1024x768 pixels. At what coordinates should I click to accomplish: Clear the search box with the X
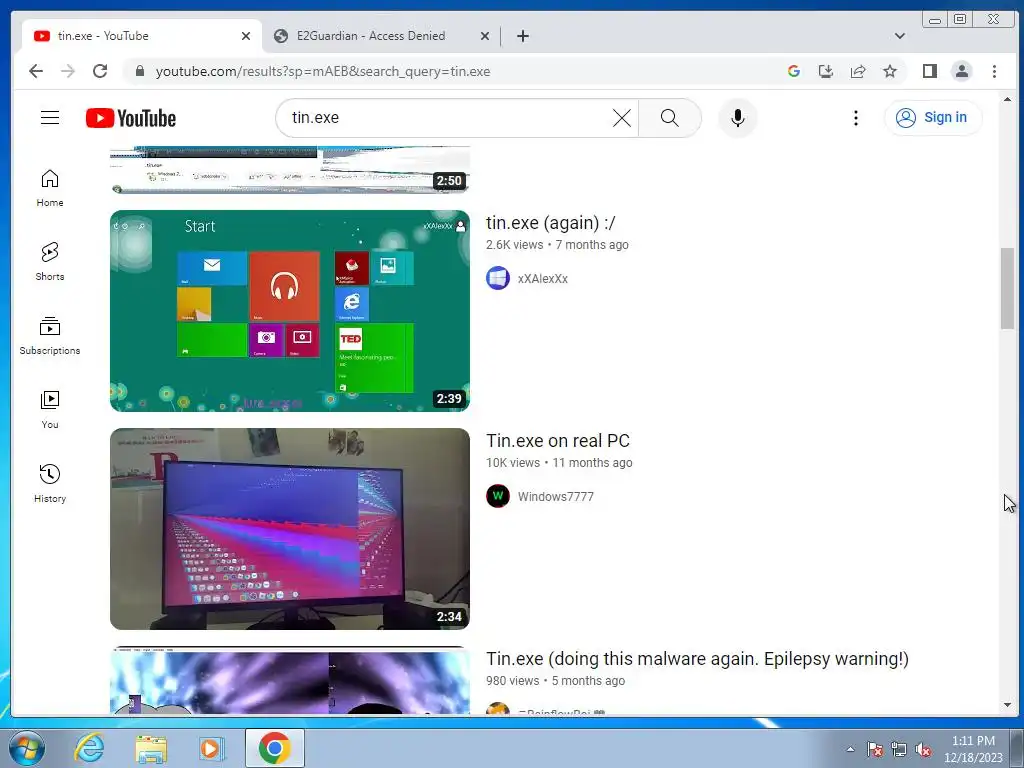pos(622,118)
